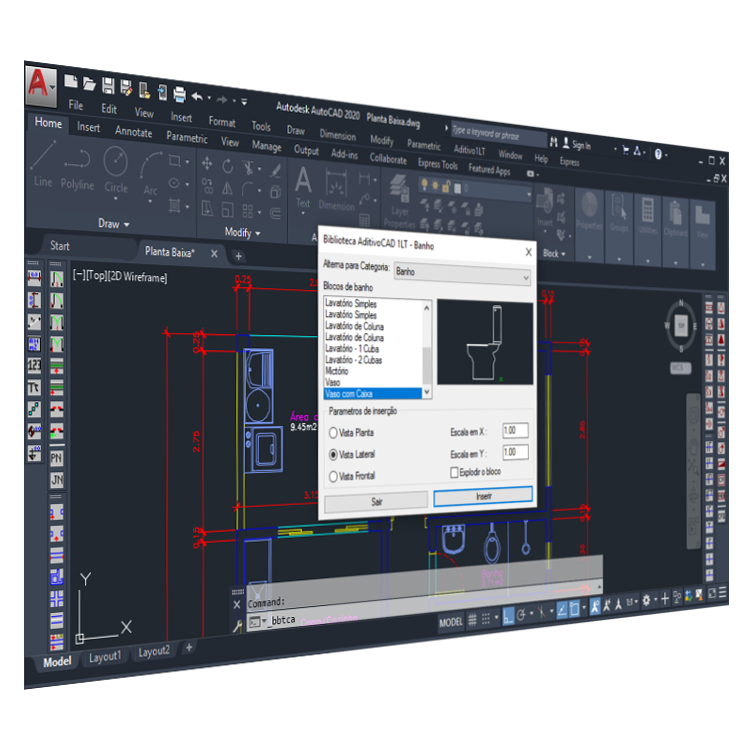Open the annotation scale 1:1 dropdown
This screenshot has height=750, width=750.
click(632, 601)
